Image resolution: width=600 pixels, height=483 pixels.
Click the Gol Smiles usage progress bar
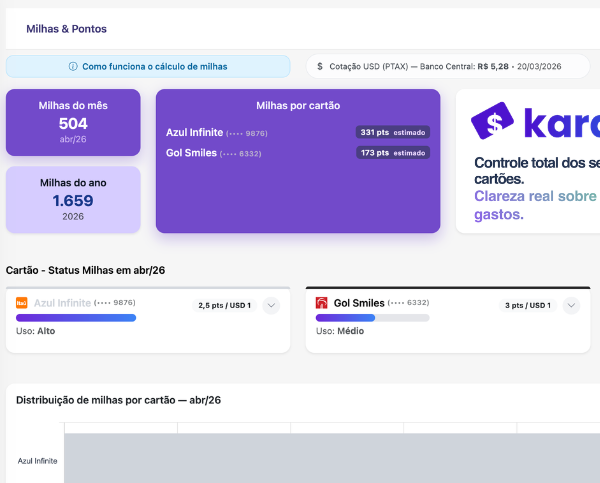click(x=372, y=318)
